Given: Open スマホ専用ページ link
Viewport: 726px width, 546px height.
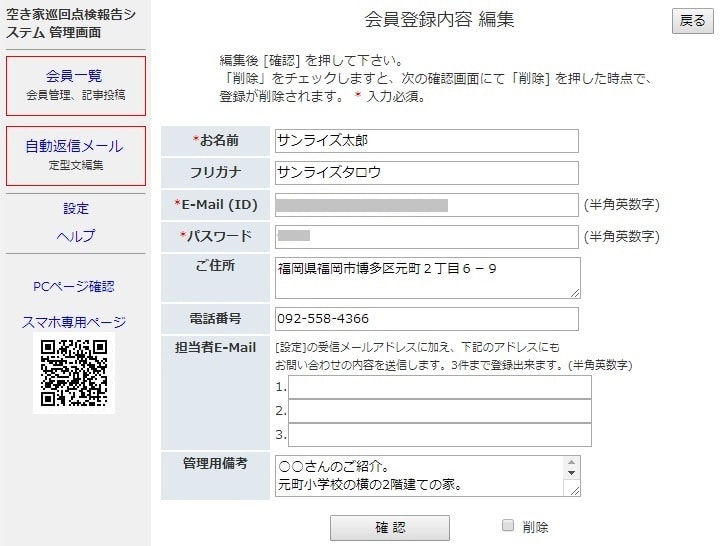Looking at the screenshot, I should 74,322.
